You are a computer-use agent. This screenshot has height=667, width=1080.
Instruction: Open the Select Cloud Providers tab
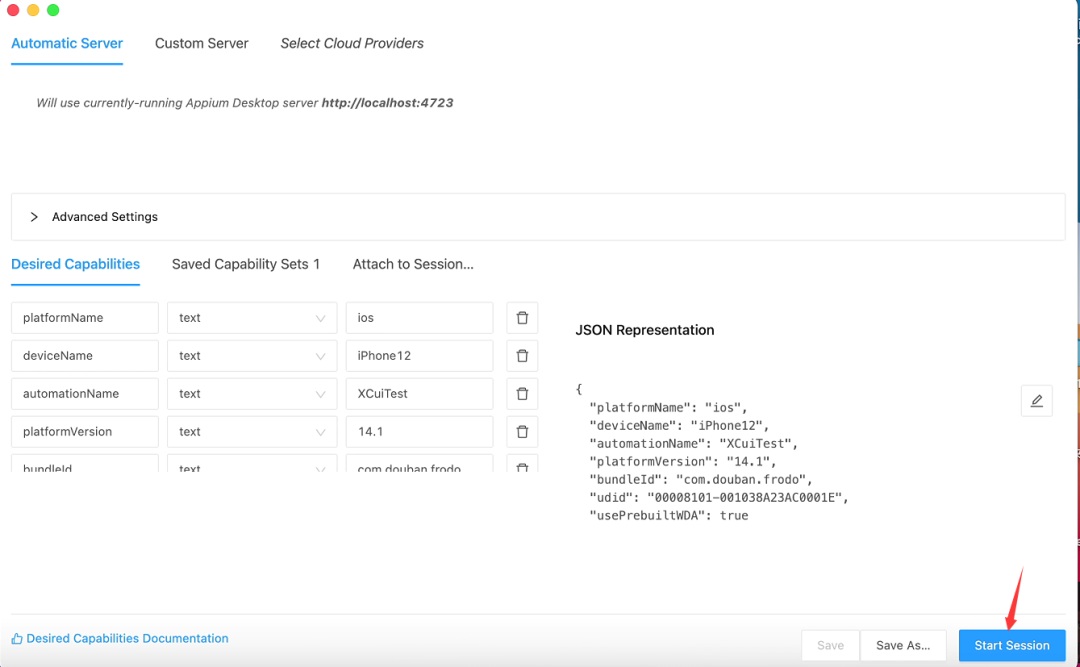pos(352,44)
